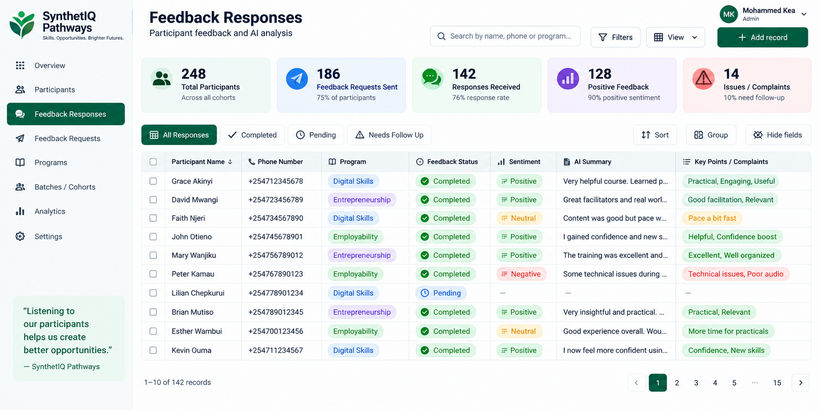The height and width of the screenshot is (410, 820).
Task: Click the Add record button
Action: coord(762,37)
